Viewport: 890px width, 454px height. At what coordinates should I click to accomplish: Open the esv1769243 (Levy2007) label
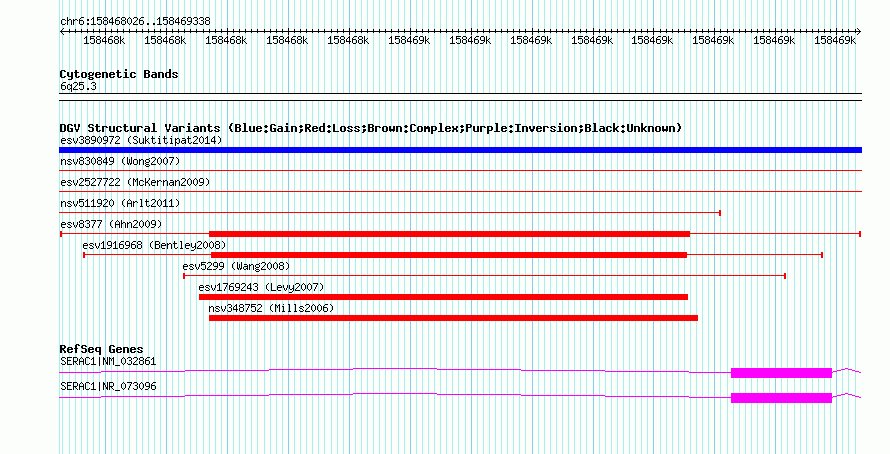262,287
